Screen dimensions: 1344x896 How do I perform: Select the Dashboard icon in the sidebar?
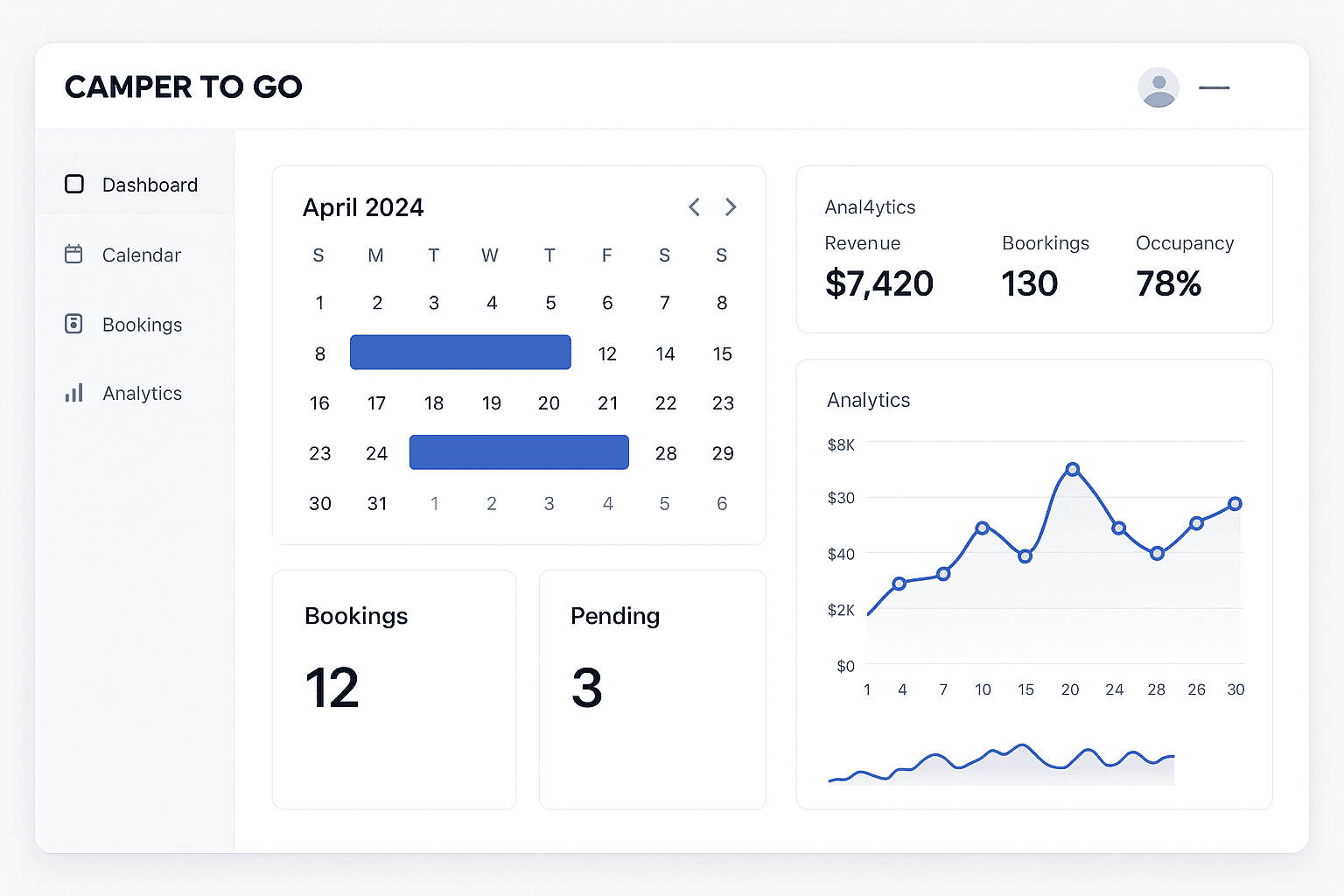[74, 184]
